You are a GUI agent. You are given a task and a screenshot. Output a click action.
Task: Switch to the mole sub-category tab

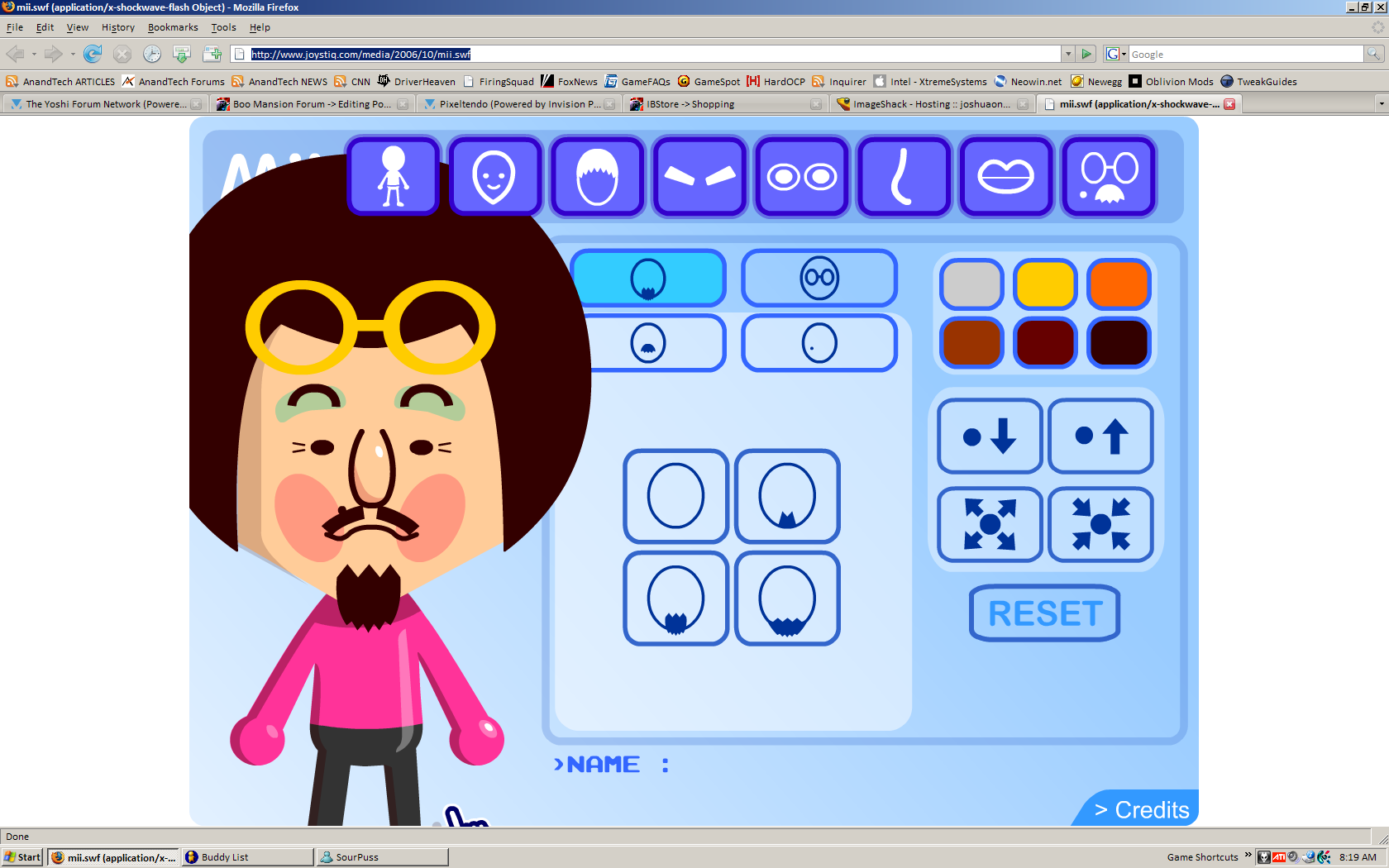coord(819,342)
